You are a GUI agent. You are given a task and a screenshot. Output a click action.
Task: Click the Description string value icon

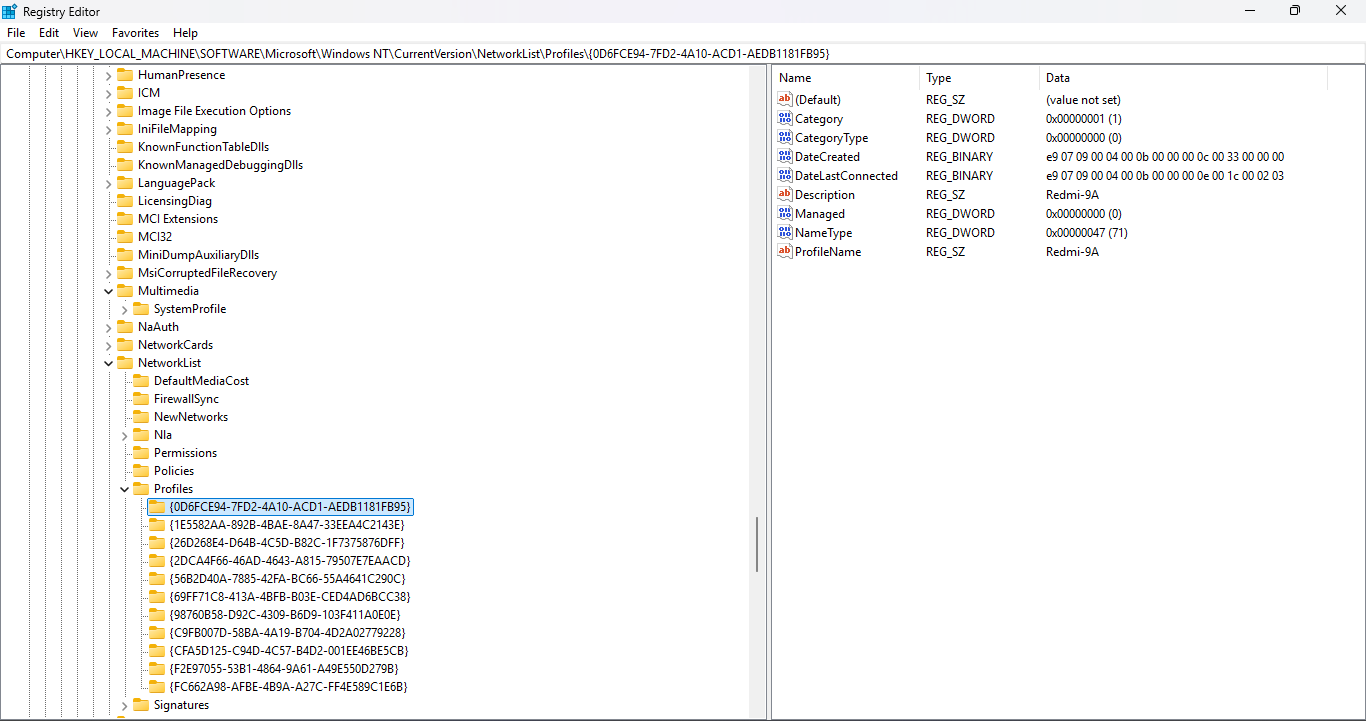[785, 195]
